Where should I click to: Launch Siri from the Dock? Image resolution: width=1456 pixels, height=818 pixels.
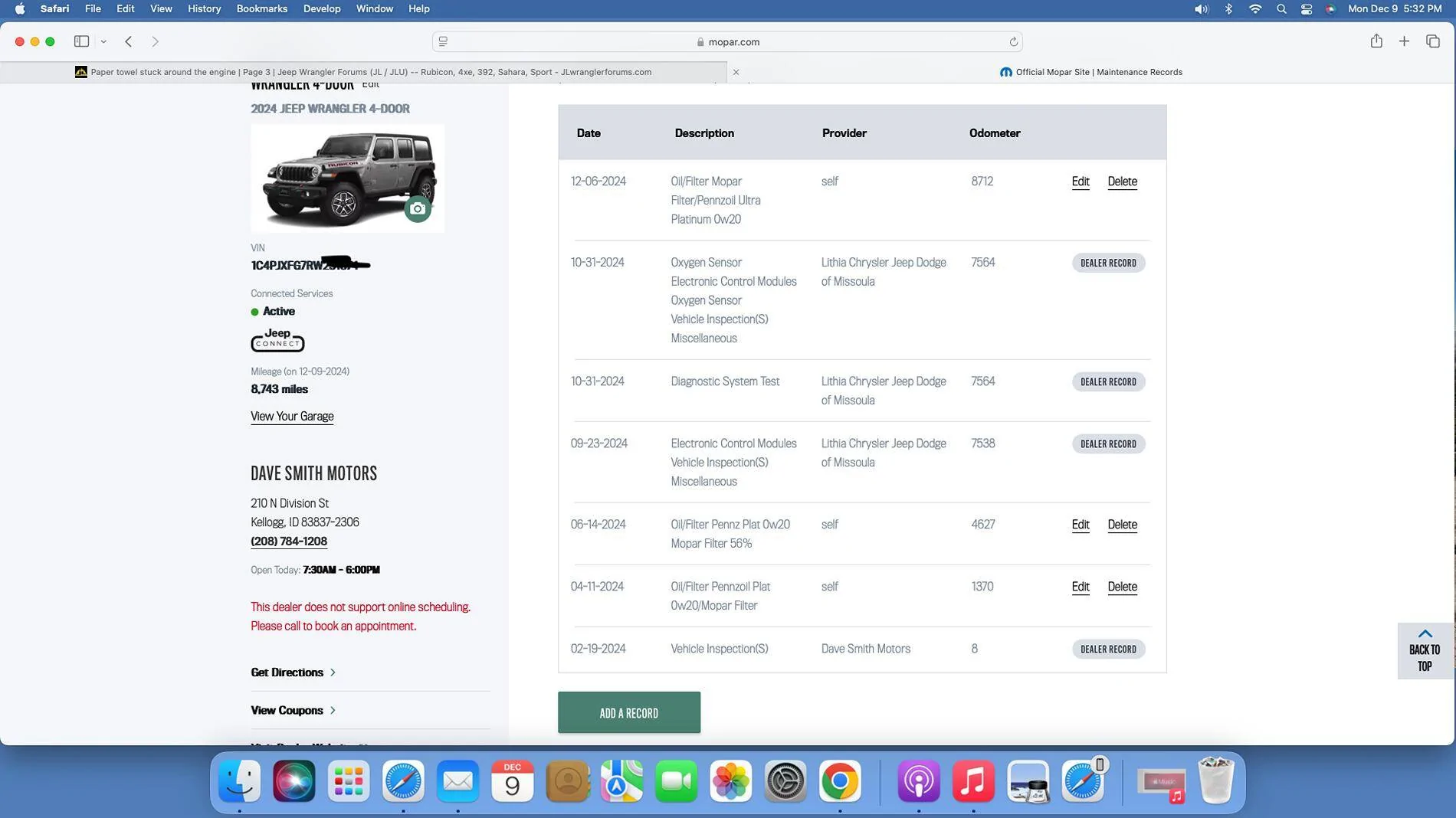point(294,781)
